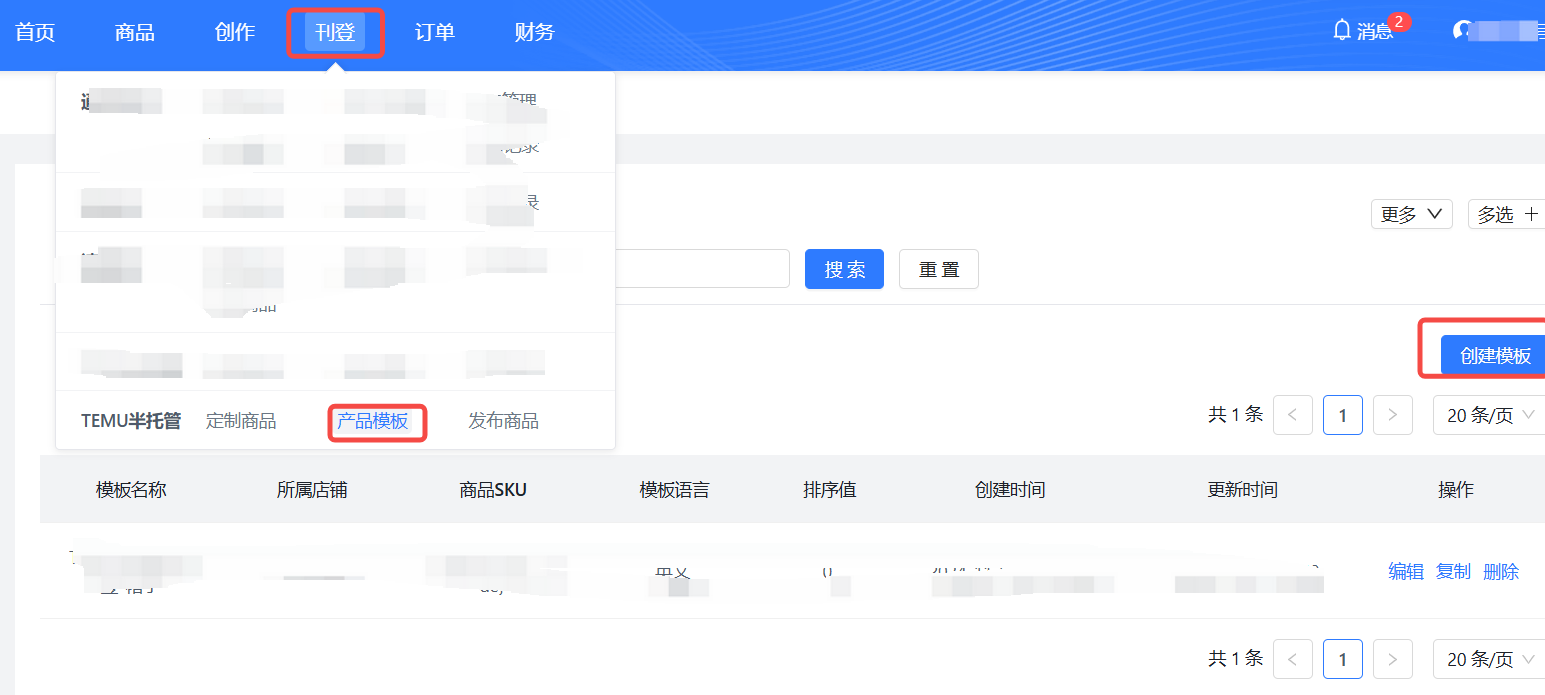Click the next-page arrow in bottom pagination
The image size is (1545, 695).
click(x=1392, y=658)
